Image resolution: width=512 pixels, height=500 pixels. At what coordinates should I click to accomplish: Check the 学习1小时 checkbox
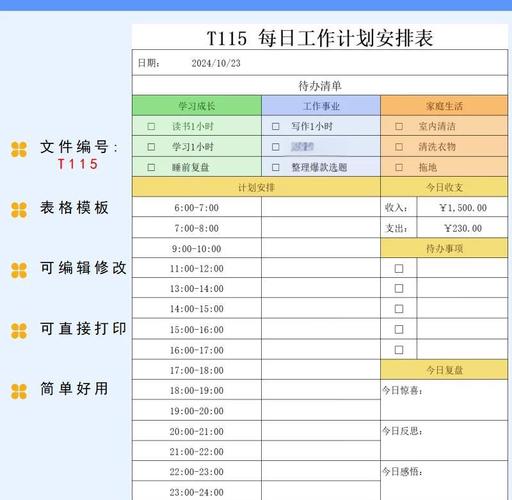(x=151, y=147)
